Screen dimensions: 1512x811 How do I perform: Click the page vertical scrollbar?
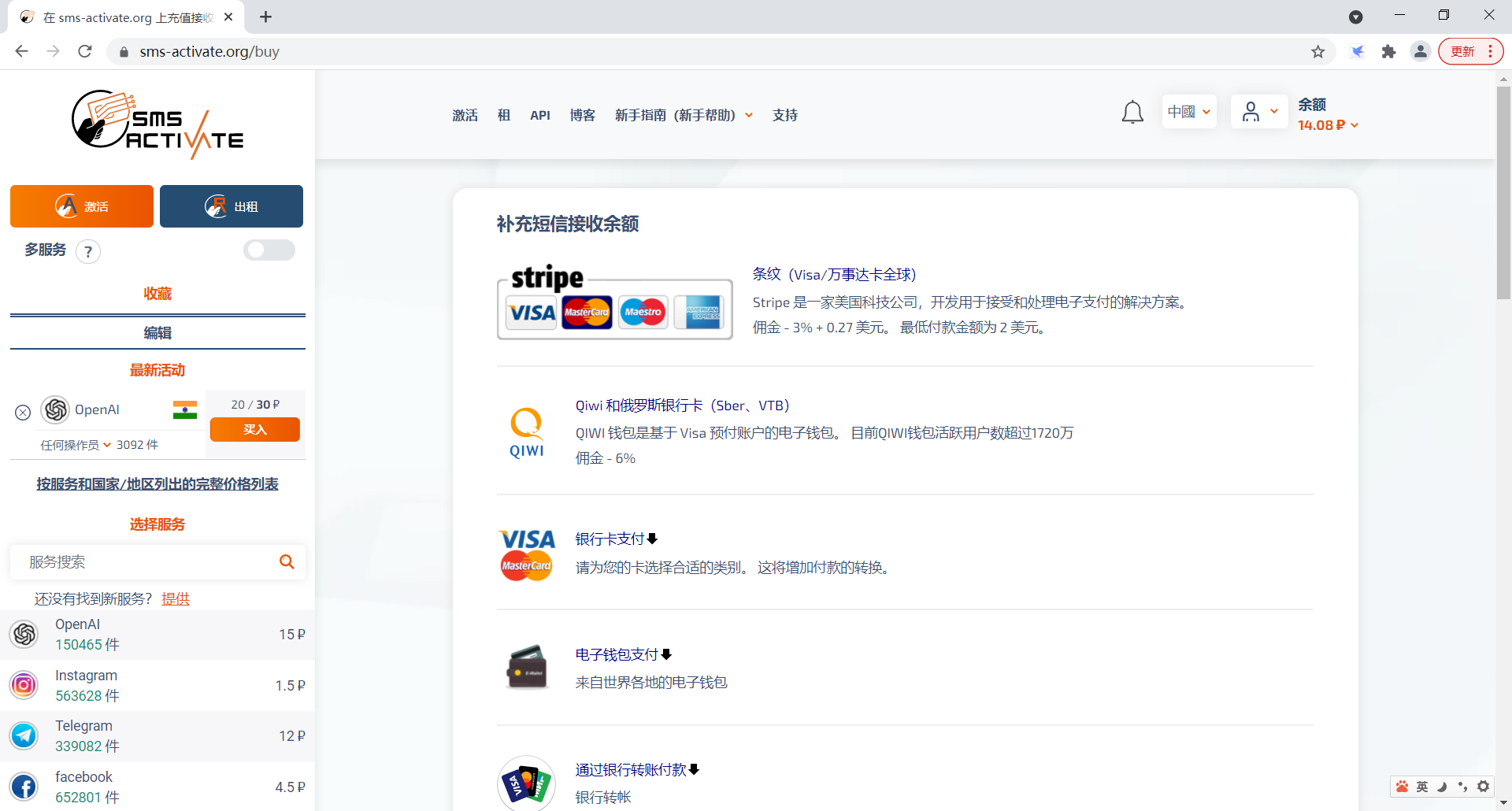click(1503, 193)
